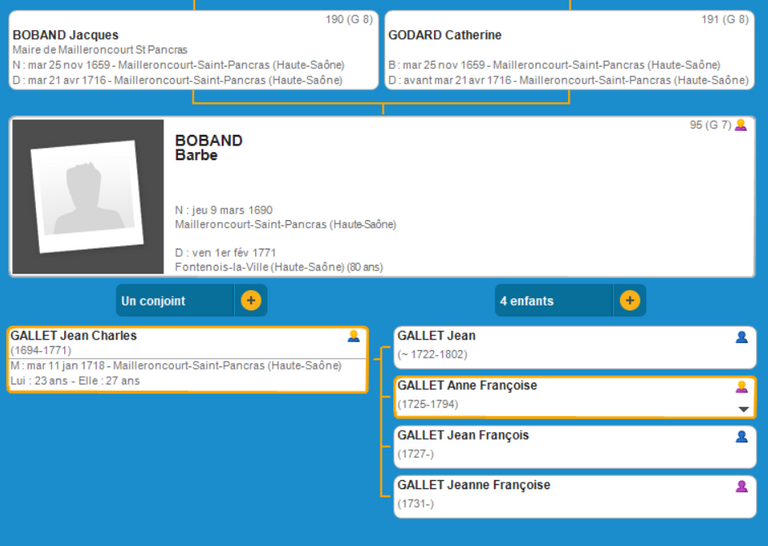Click blue person icon for GALLET Jean
The width and height of the screenshot is (768, 546).
pyautogui.click(x=742, y=337)
